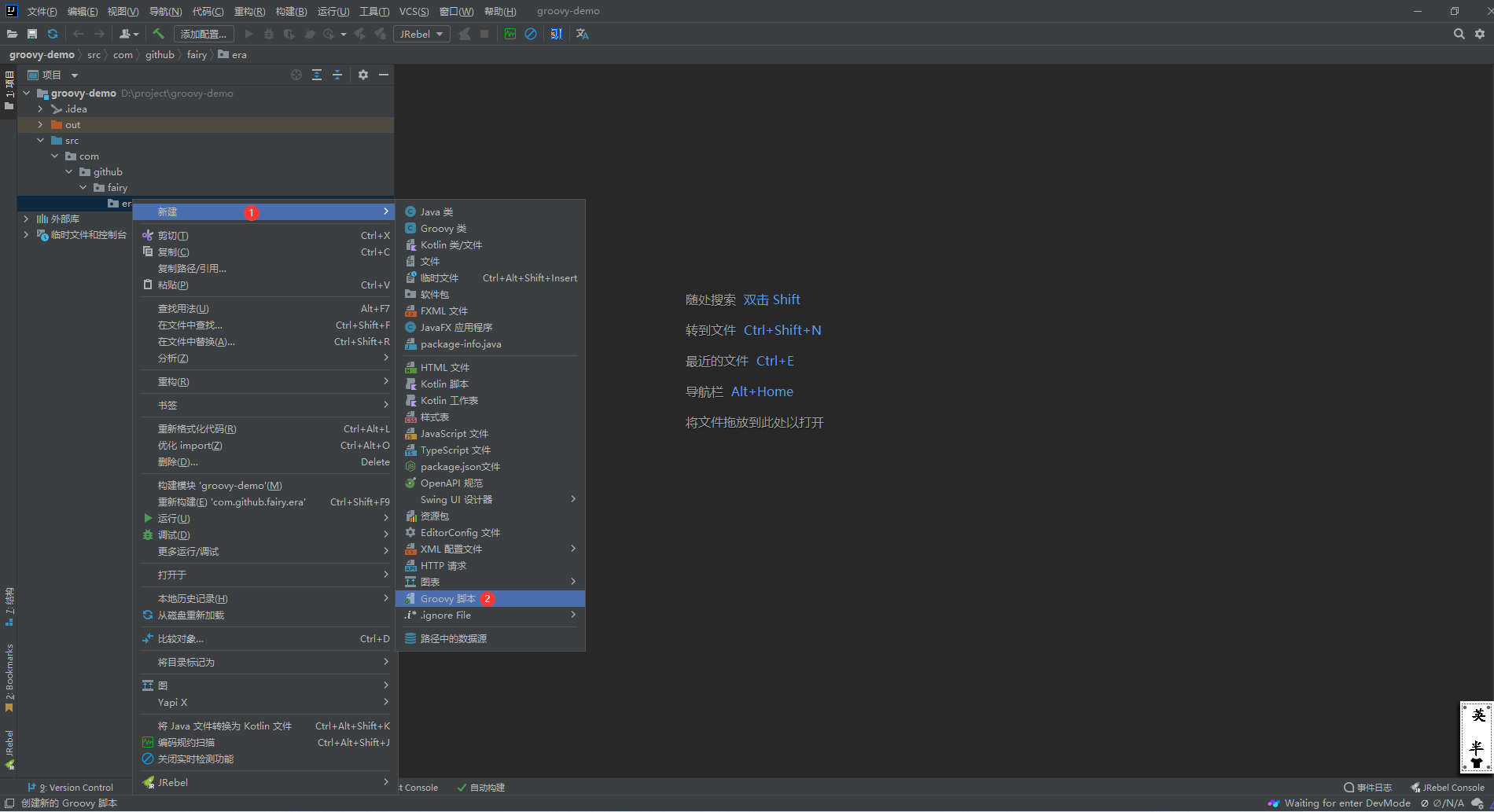Select HTTP 请求 entry in submenu

coord(491,565)
